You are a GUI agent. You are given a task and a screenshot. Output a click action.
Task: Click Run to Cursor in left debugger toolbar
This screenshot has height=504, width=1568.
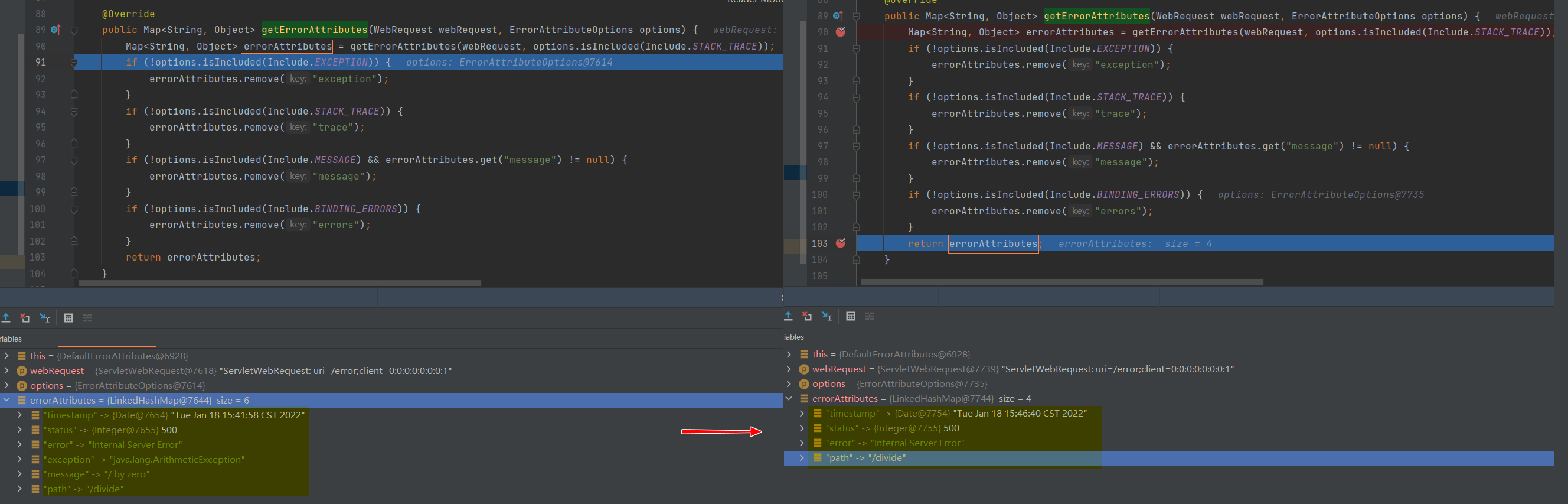pos(44,317)
